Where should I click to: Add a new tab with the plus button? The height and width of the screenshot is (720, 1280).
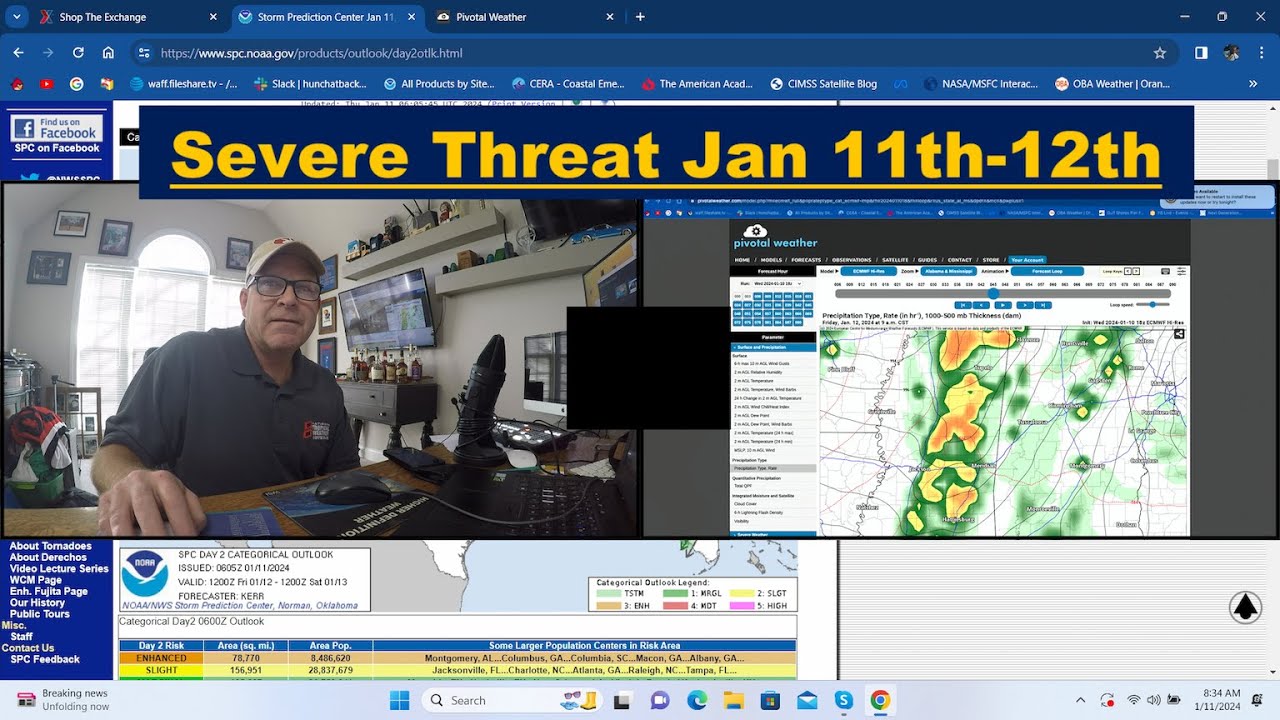click(640, 17)
